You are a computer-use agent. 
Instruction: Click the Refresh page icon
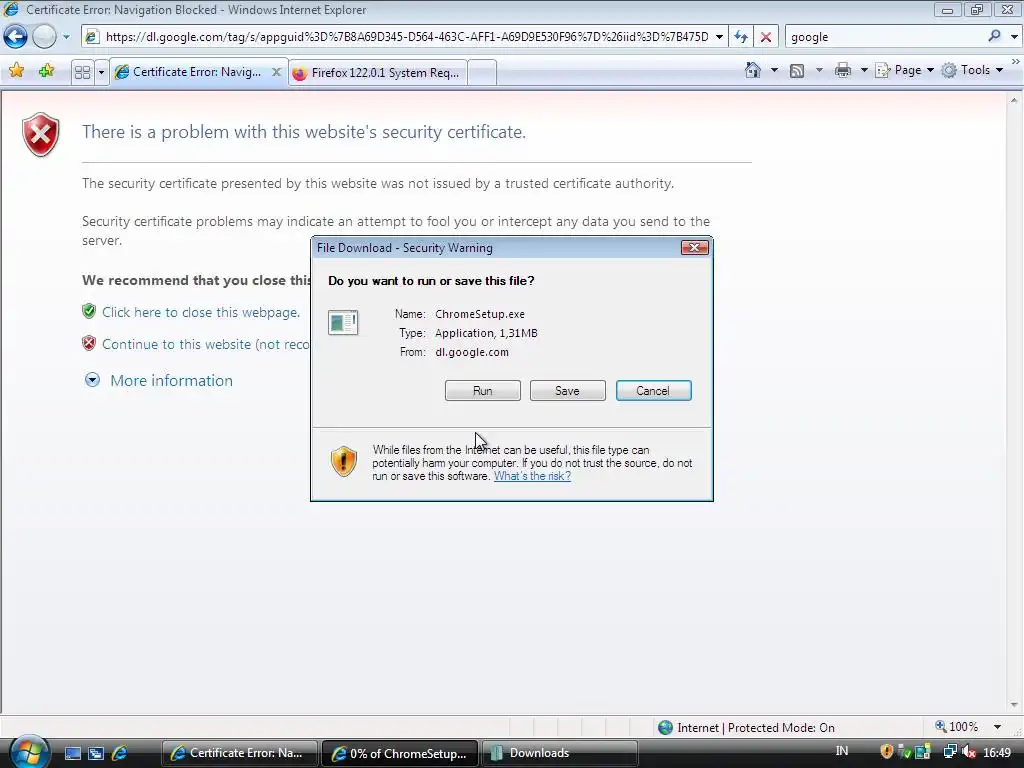click(x=741, y=37)
